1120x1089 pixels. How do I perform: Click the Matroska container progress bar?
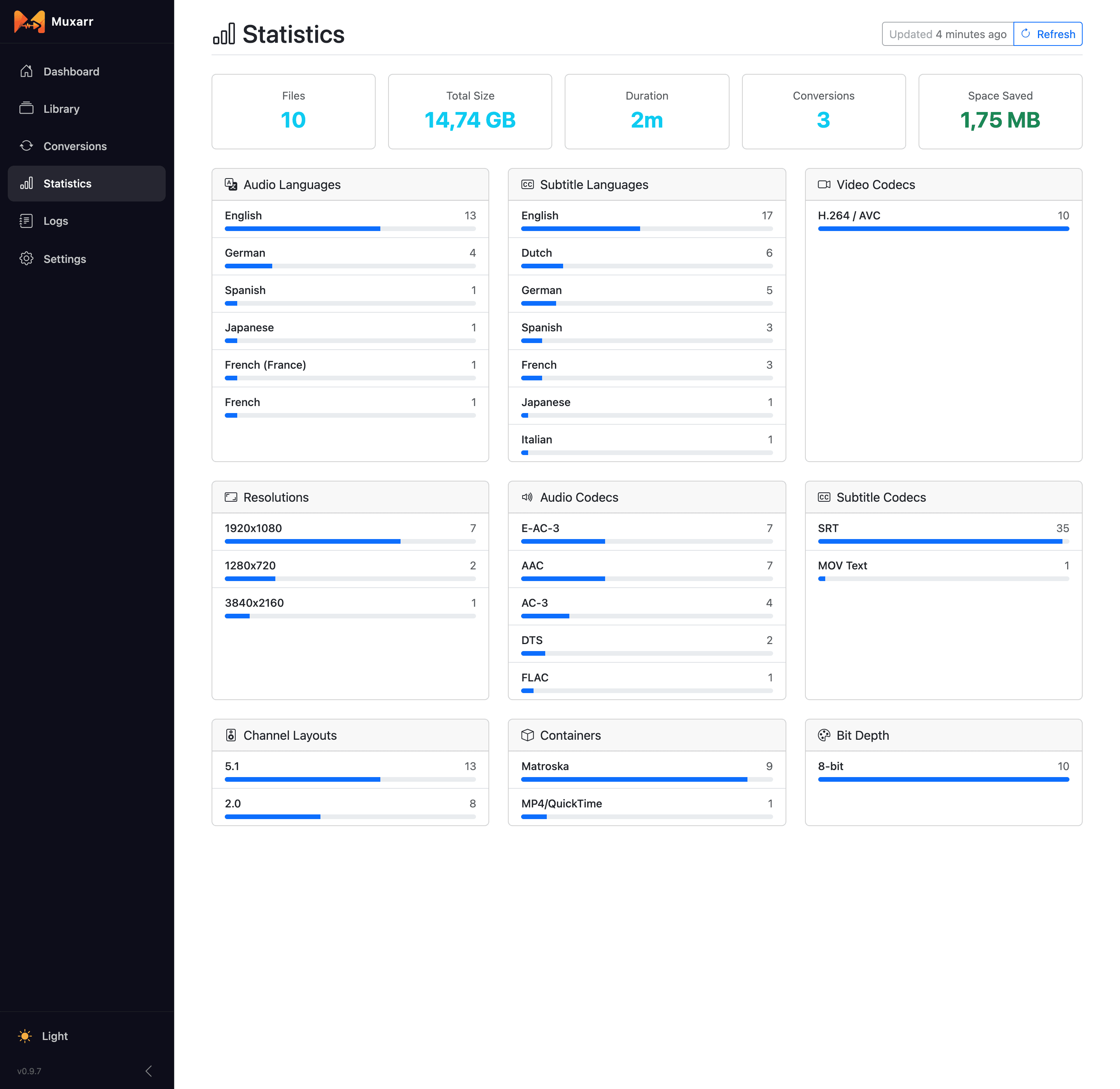coord(647,779)
